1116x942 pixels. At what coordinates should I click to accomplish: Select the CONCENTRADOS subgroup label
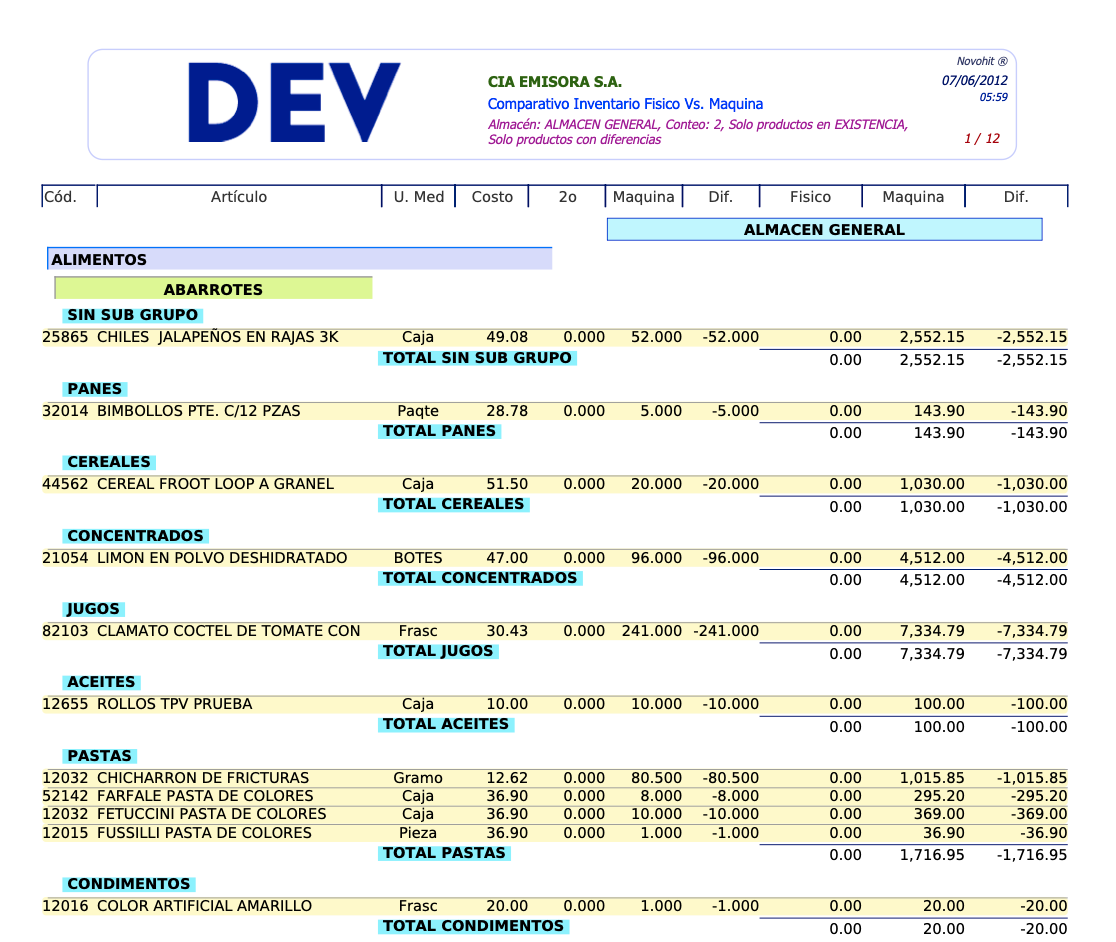[x=135, y=536]
